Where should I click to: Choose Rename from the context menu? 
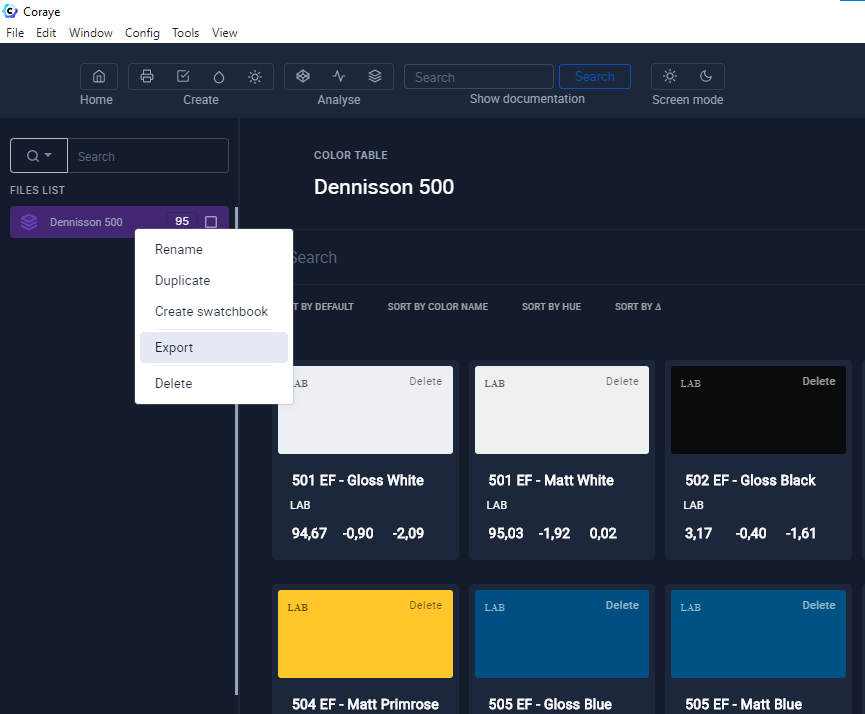point(214,249)
